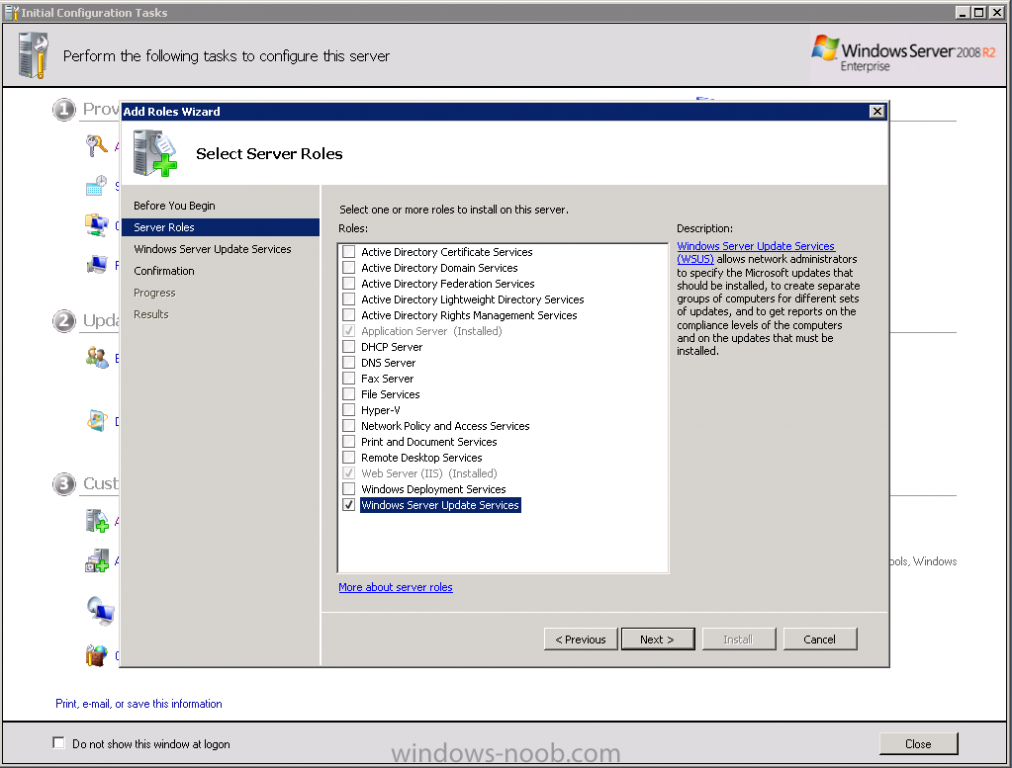Tick the Fax Server checkbox
The height and width of the screenshot is (768, 1012).
(349, 378)
